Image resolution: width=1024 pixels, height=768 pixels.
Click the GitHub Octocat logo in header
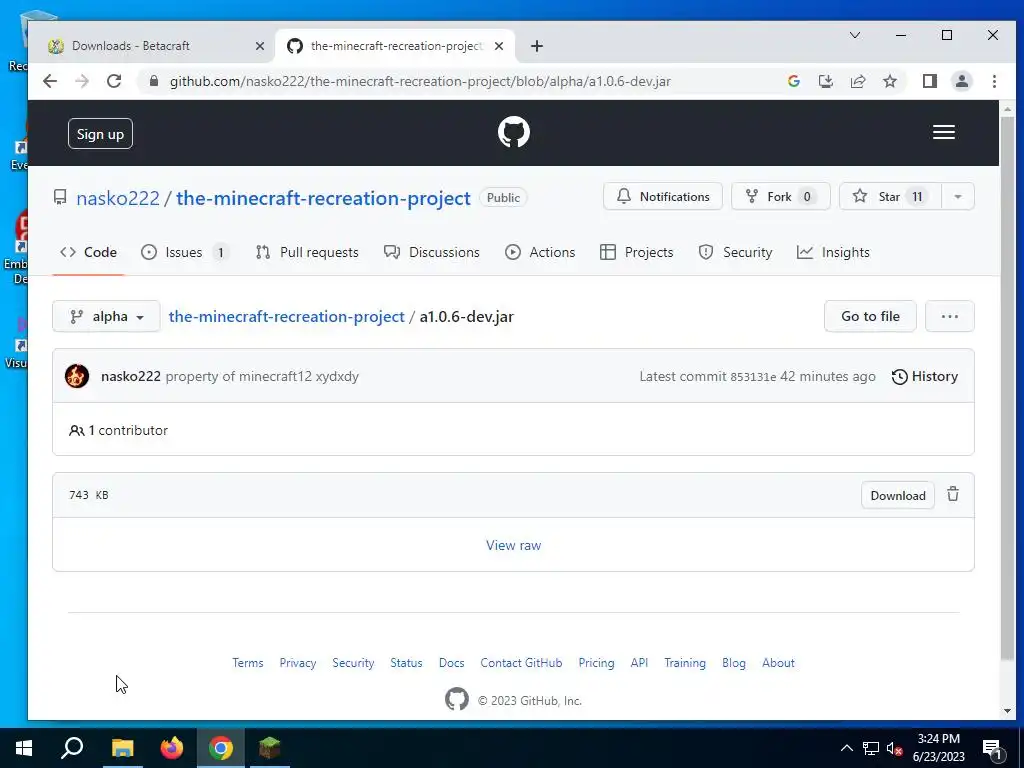[513, 133]
